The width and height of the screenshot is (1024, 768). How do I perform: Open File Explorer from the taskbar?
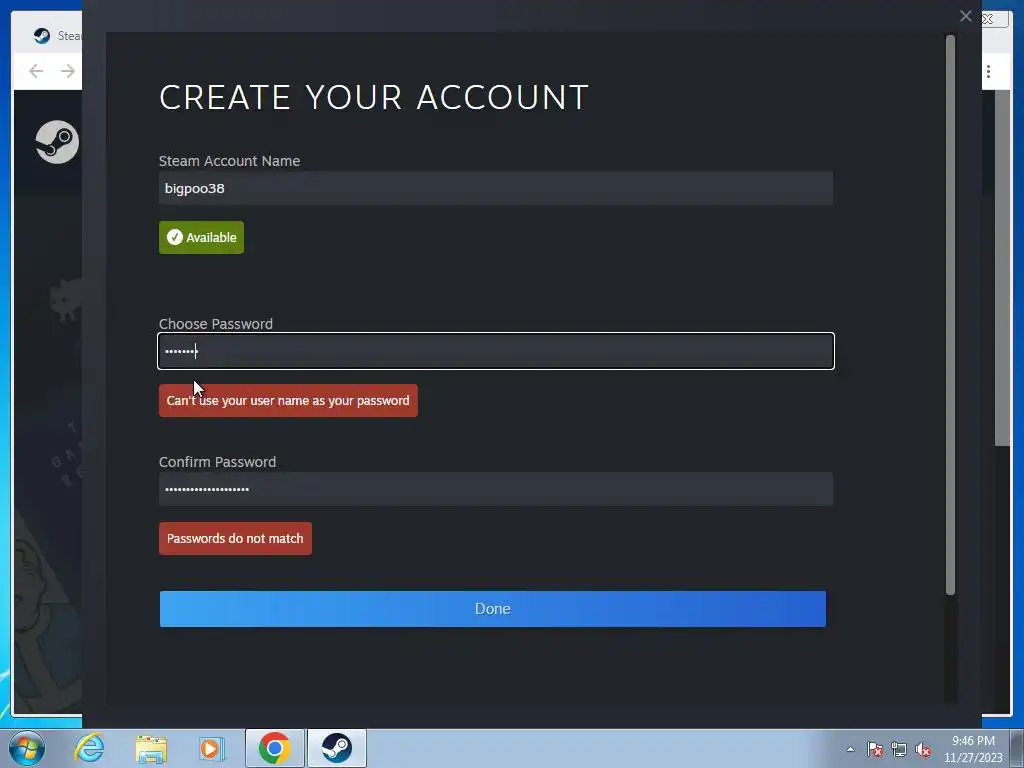pos(151,748)
